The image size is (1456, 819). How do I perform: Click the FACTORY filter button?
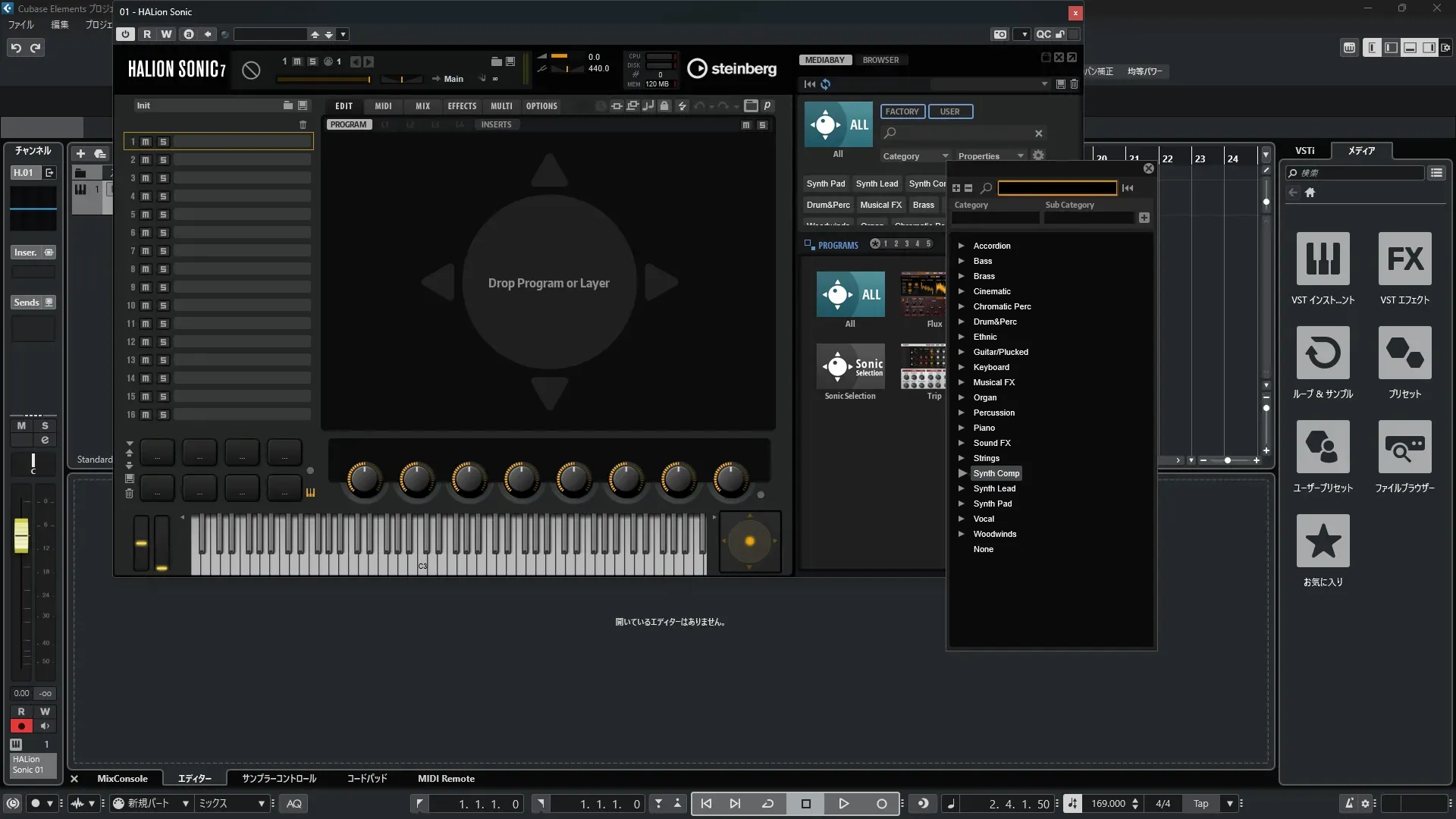[x=902, y=111]
